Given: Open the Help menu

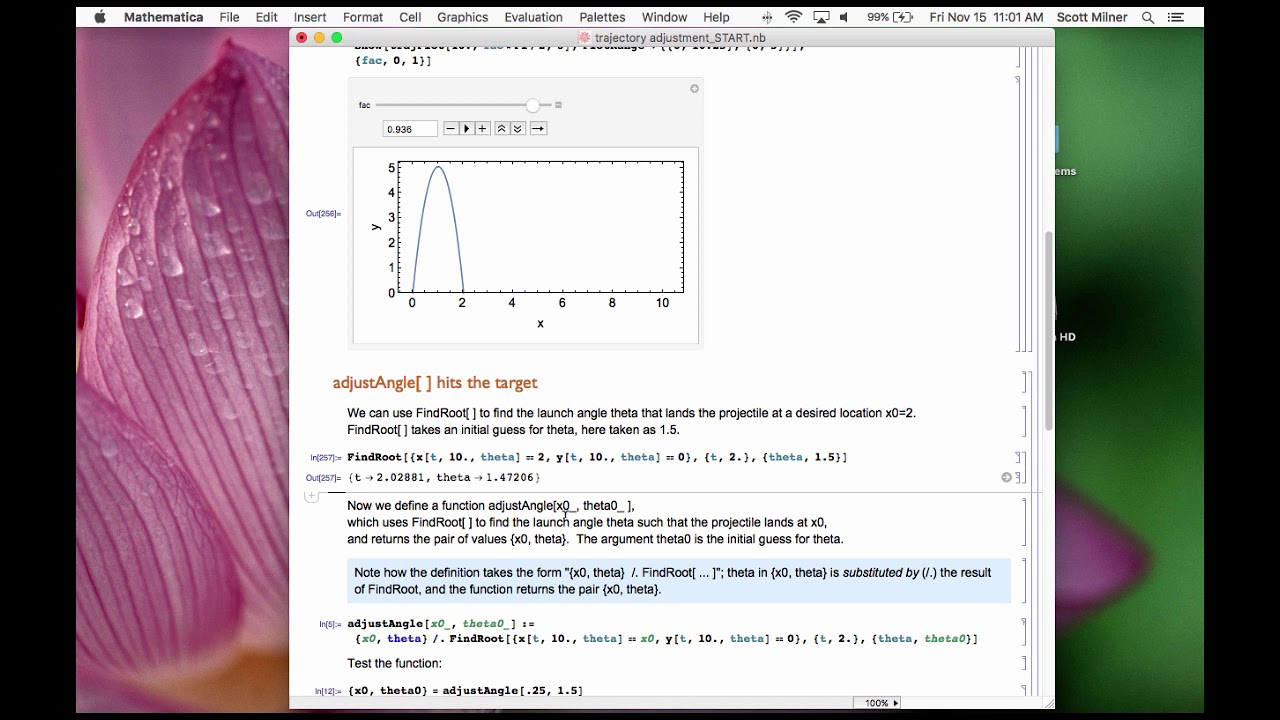Looking at the screenshot, I should [716, 17].
